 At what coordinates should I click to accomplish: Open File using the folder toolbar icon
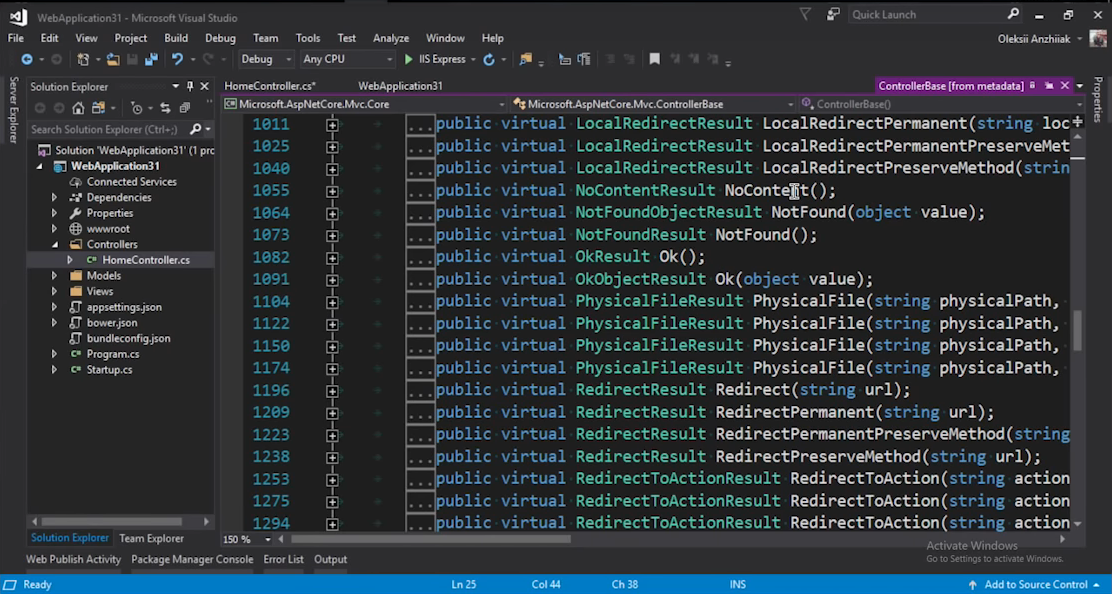pos(113,60)
